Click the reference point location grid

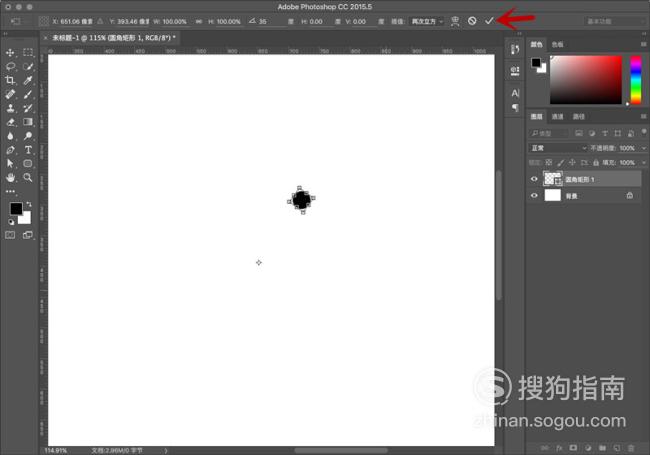click(x=44, y=21)
